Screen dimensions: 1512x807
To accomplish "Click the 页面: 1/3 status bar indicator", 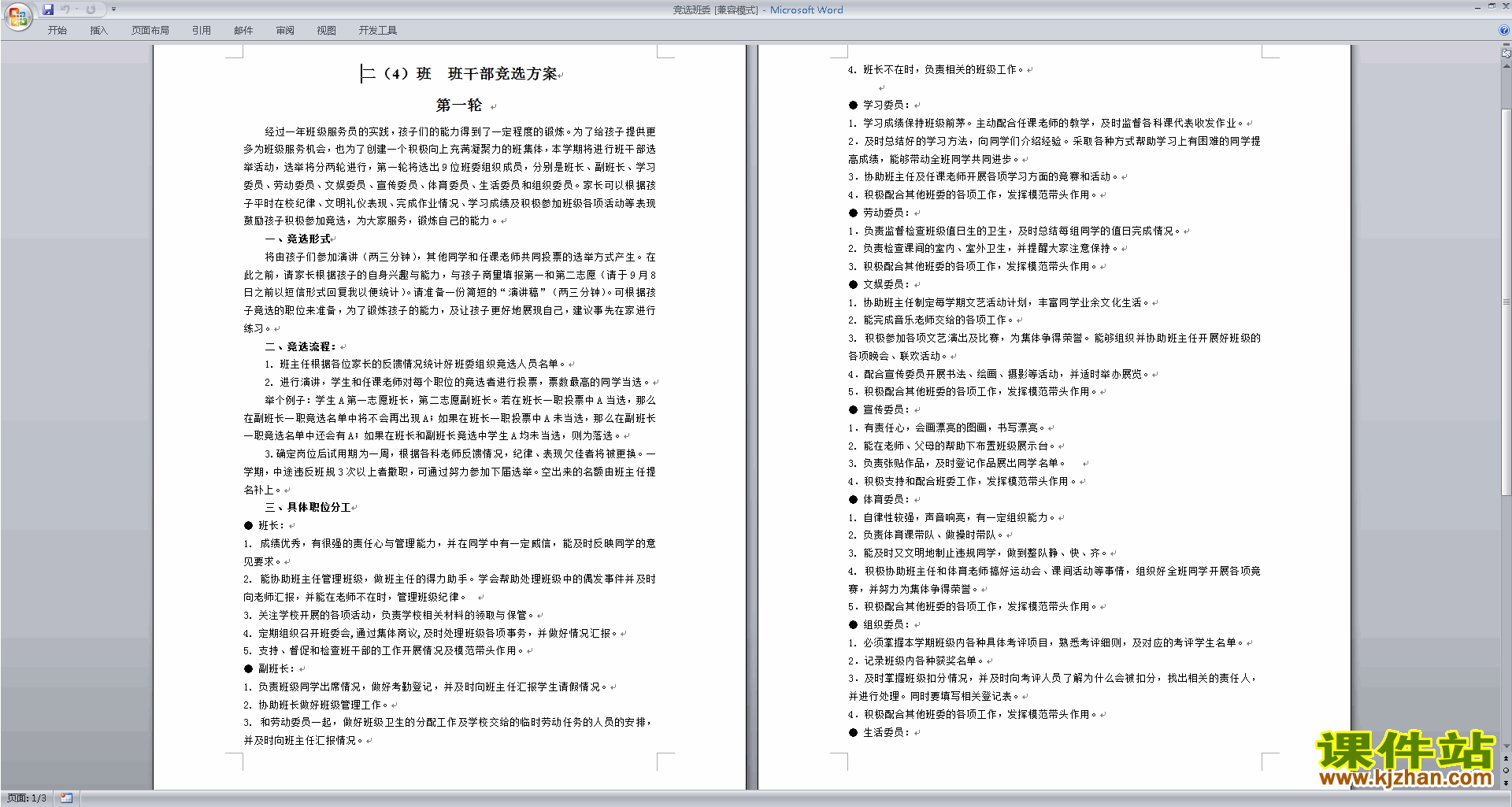I will point(27,798).
